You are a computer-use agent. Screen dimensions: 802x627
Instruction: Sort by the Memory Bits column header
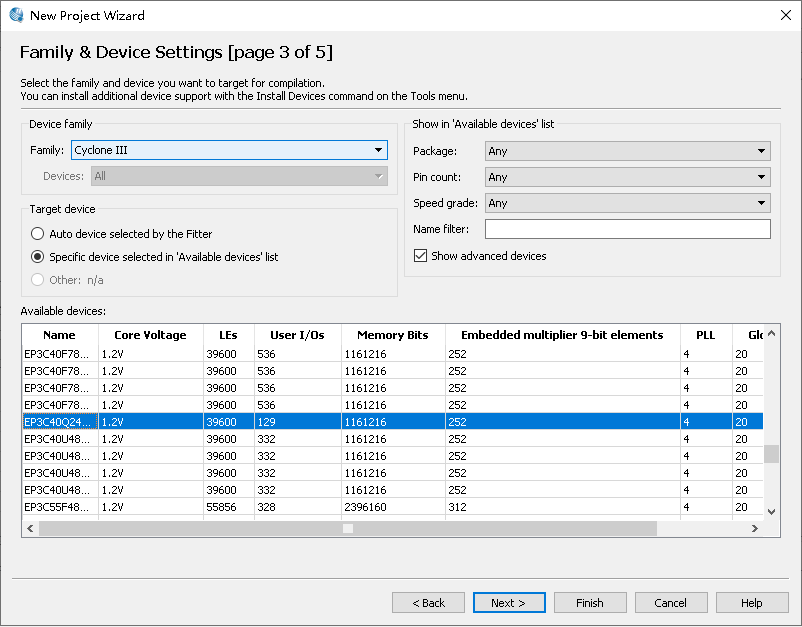[393, 335]
